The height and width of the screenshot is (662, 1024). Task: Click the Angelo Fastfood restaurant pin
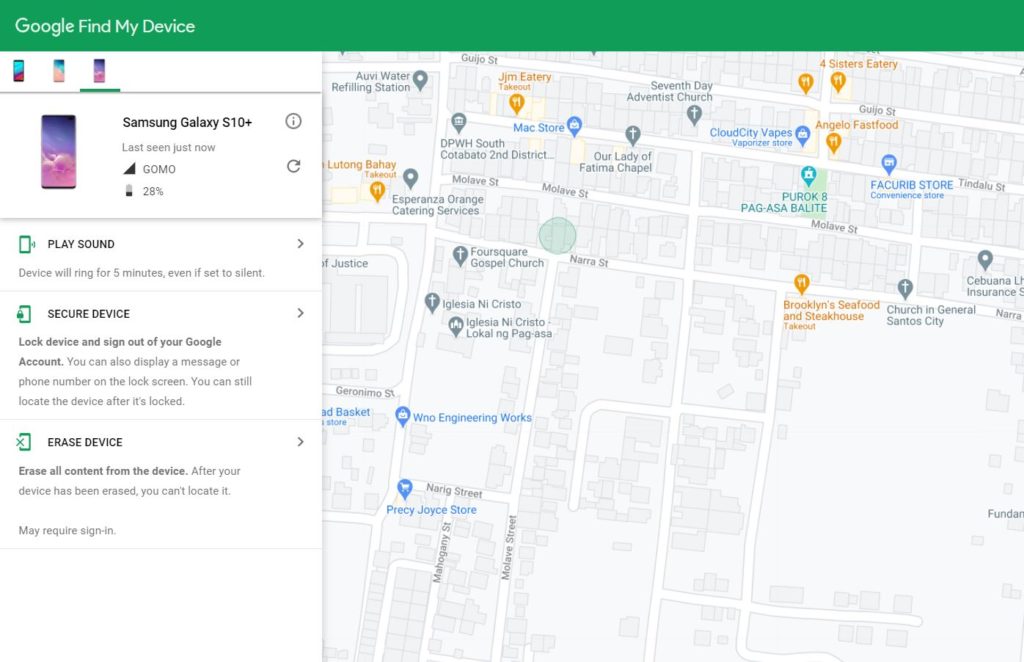[833, 142]
